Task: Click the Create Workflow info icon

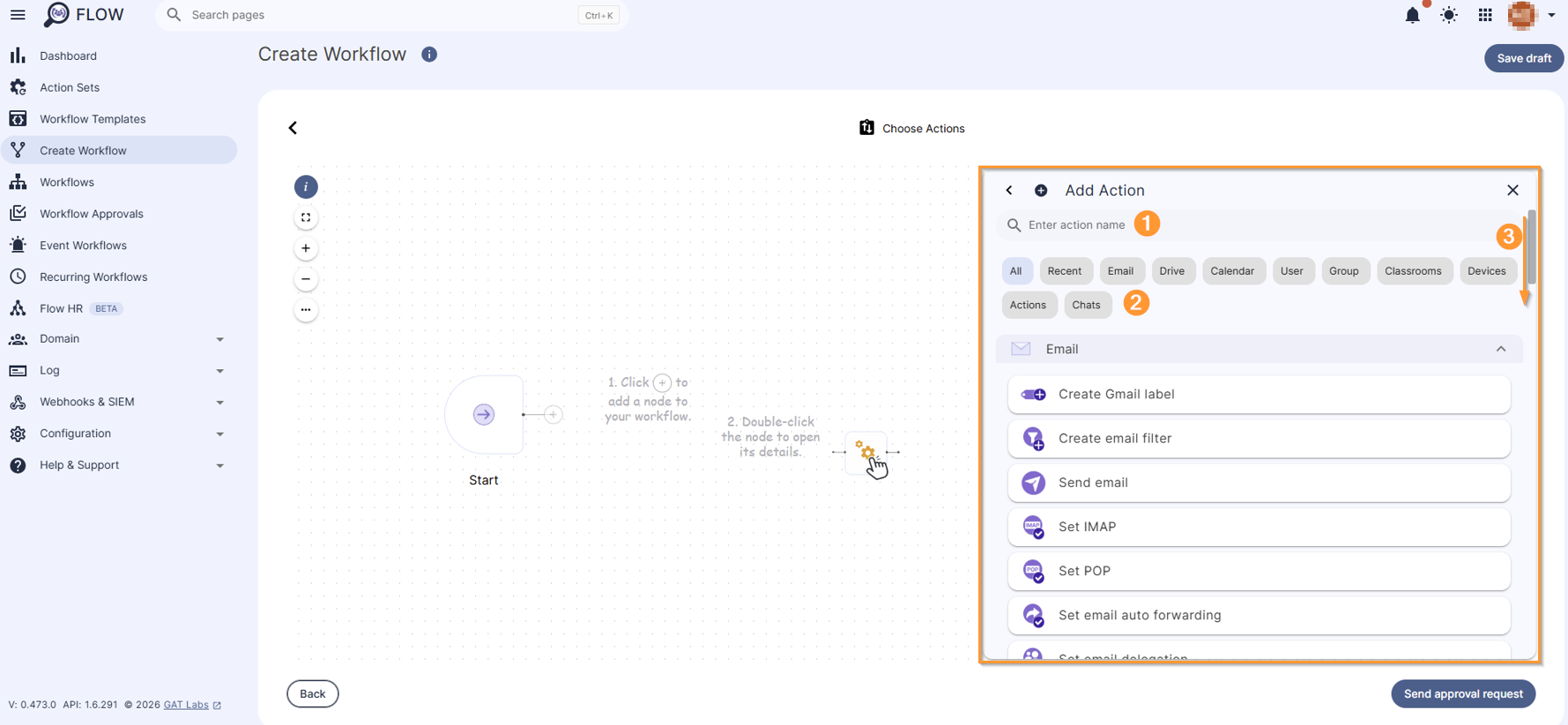Action: (x=429, y=55)
